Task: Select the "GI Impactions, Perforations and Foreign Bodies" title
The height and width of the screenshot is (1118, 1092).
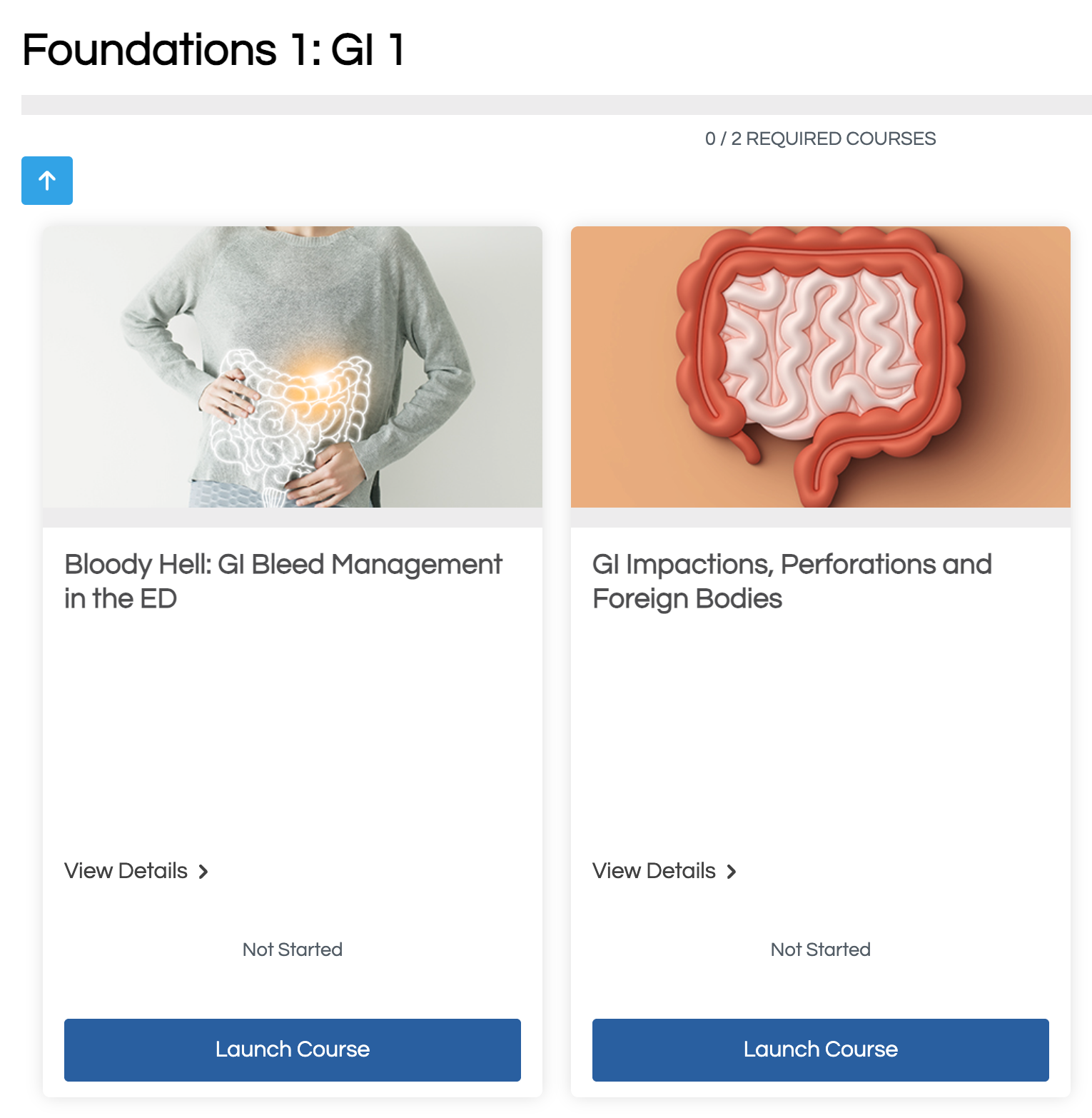Action: point(792,581)
